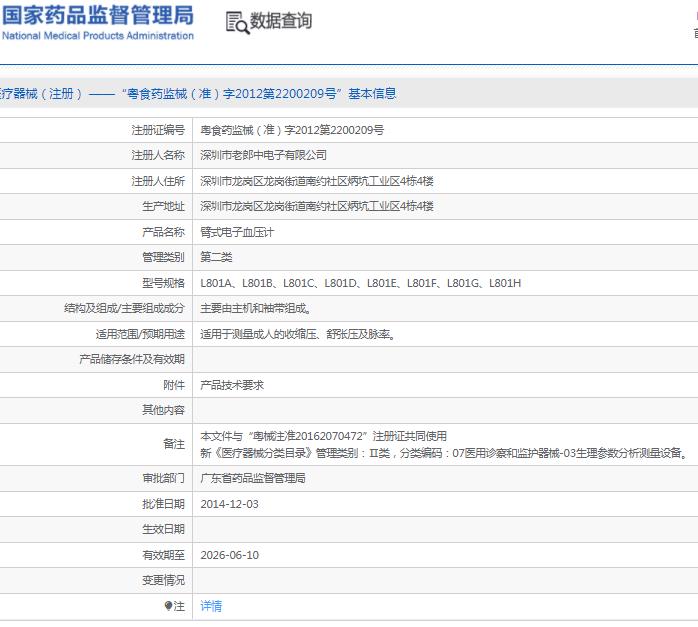Click registrant name 深圳市老郎中电子有限公司

click(263, 155)
